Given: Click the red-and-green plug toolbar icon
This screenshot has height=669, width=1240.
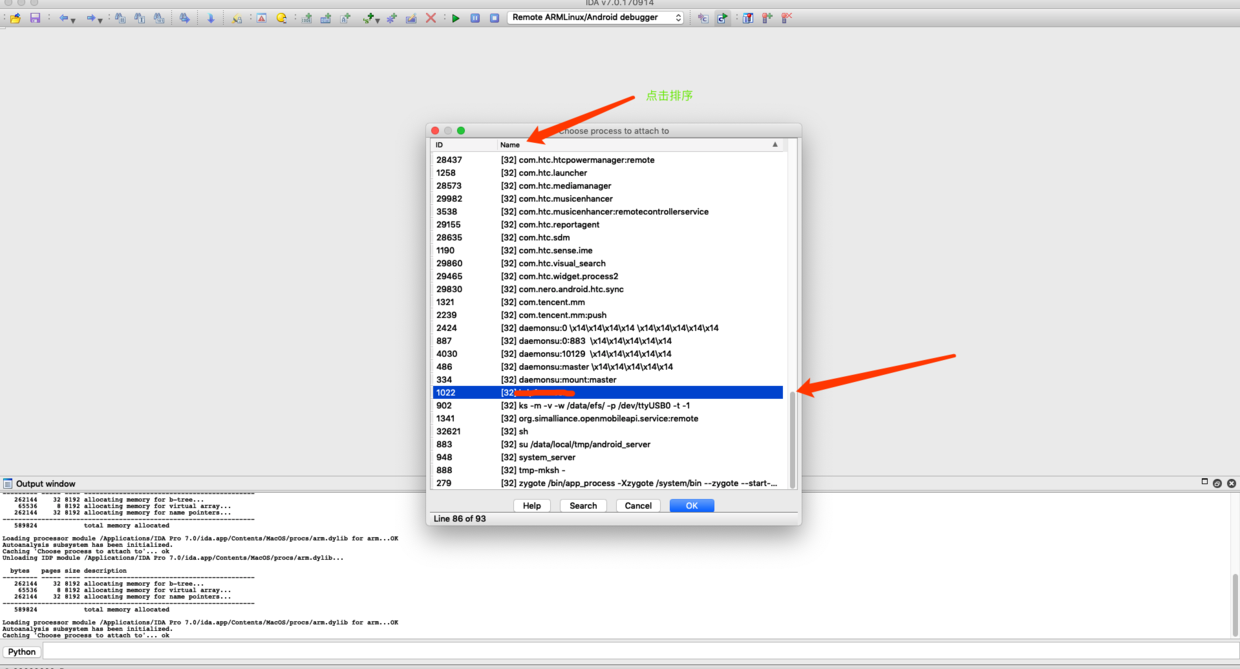Looking at the screenshot, I should coord(767,18).
